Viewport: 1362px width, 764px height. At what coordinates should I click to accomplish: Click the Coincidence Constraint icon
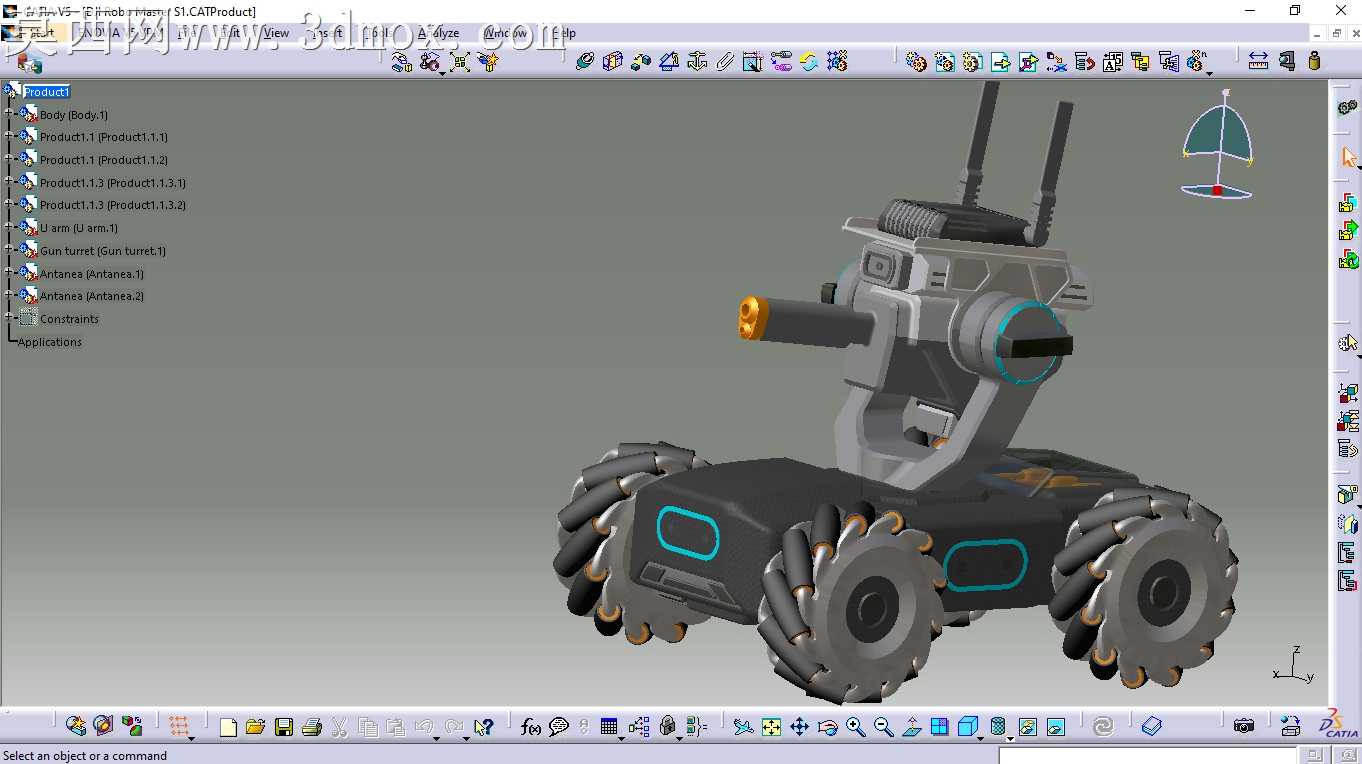tap(585, 62)
